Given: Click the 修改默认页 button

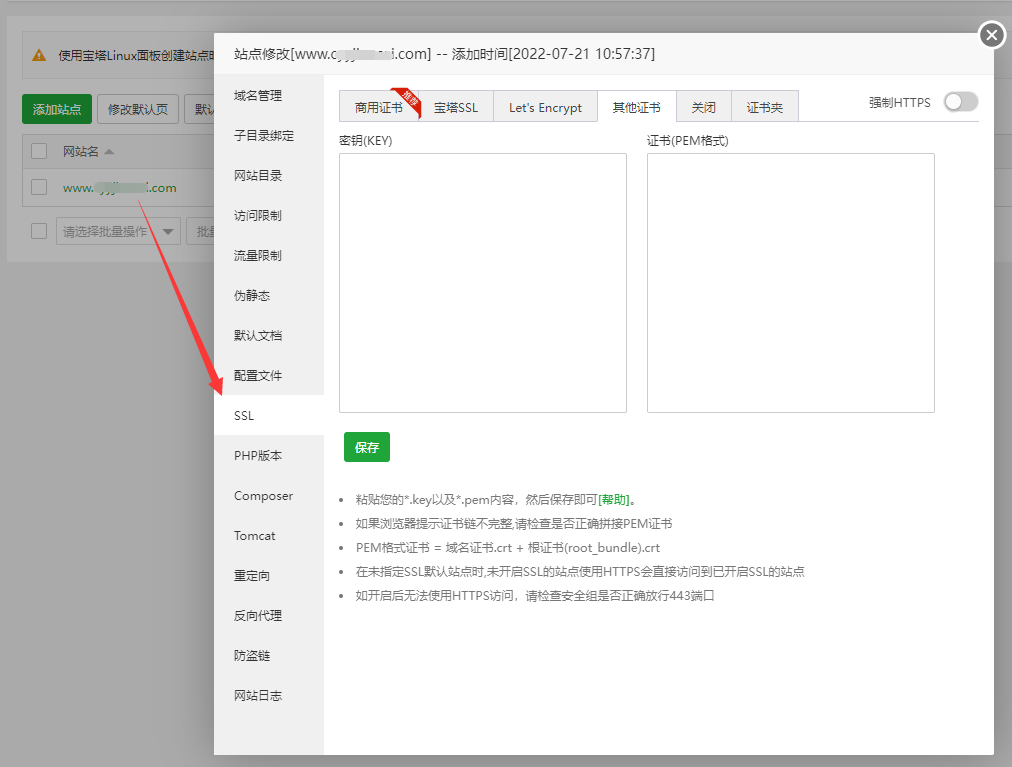Looking at the screenshot, I should point(137,109).
